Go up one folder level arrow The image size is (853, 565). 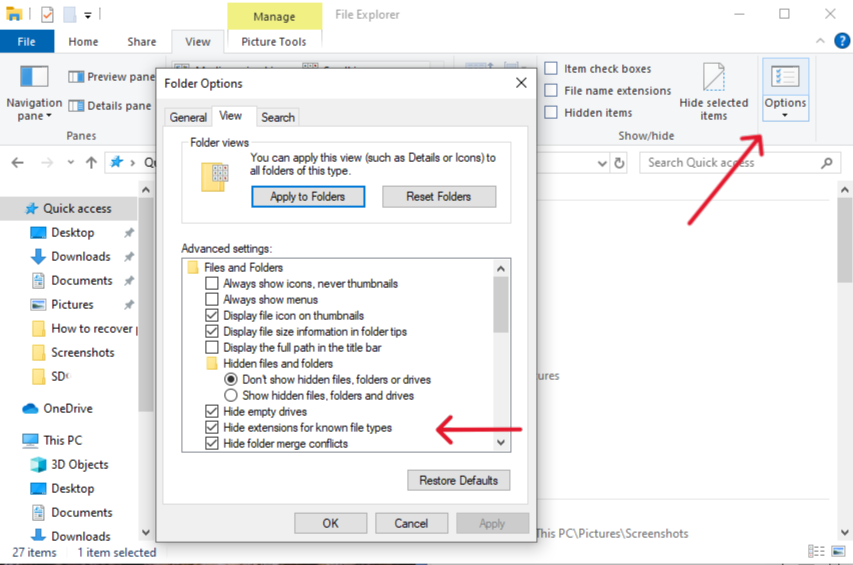pos(91,163)
